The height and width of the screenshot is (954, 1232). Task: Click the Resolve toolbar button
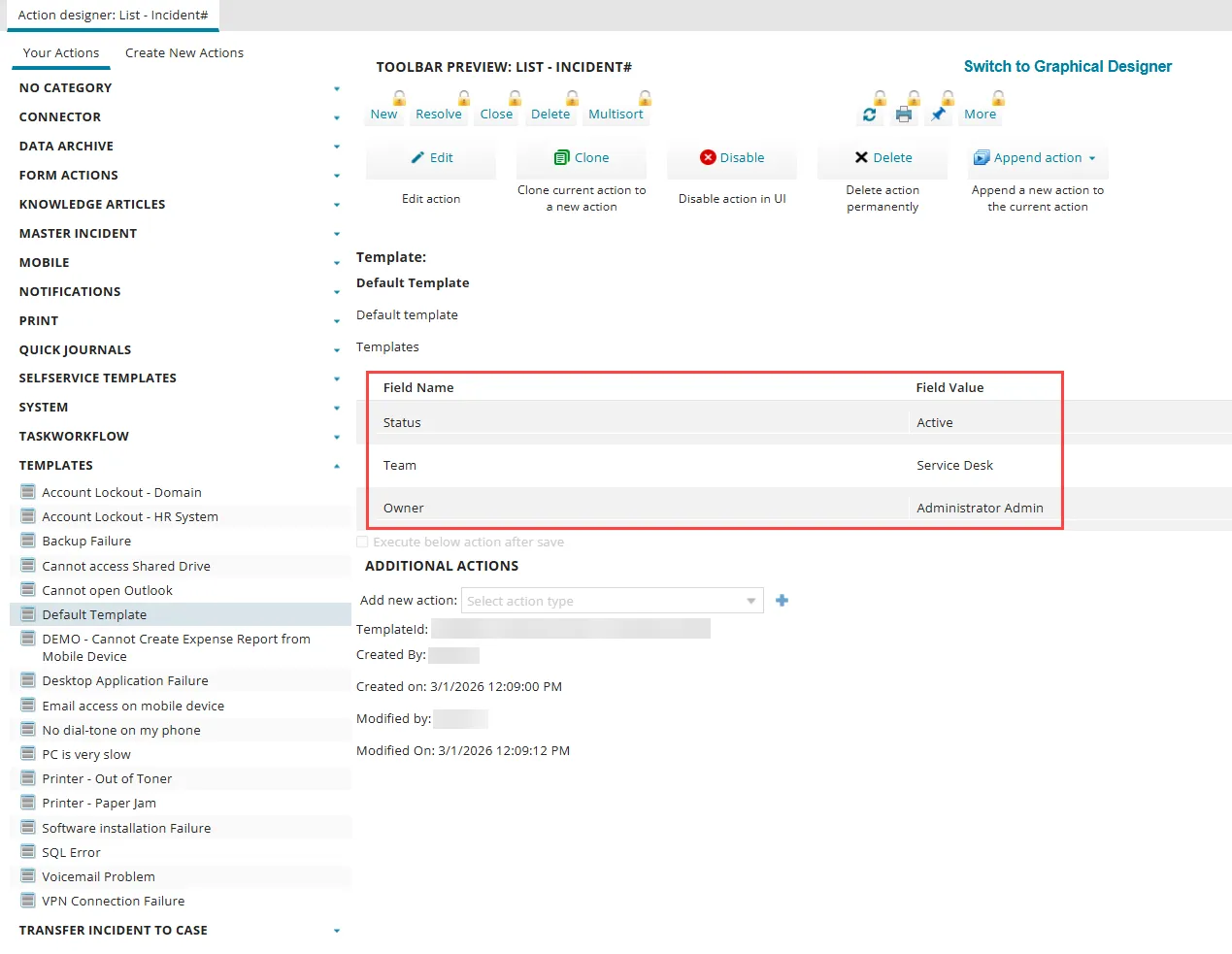click(x=439, y=115)
